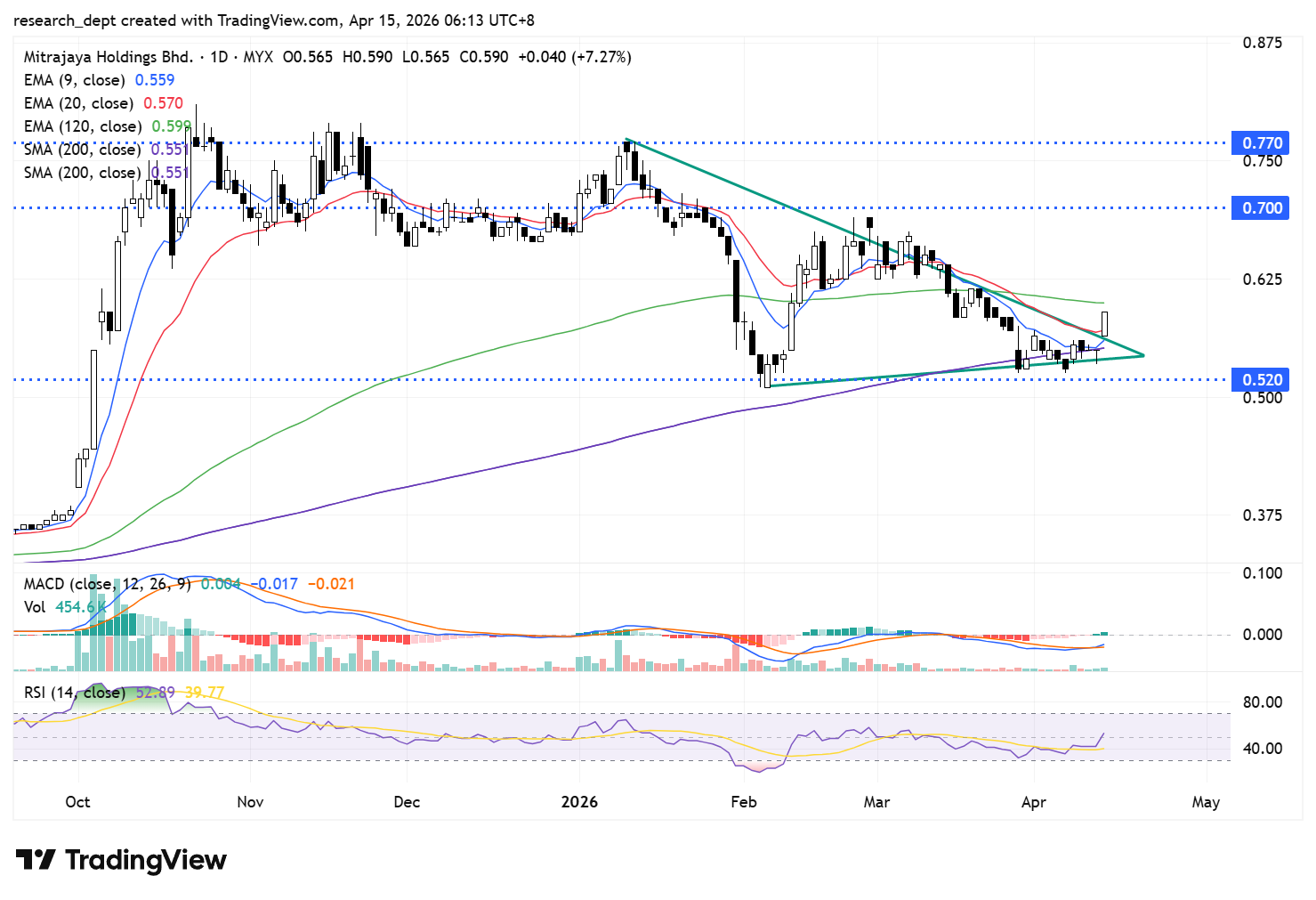Select the 2026 year marker on time axis
The image size is (1316, 900).
point(579,802)
